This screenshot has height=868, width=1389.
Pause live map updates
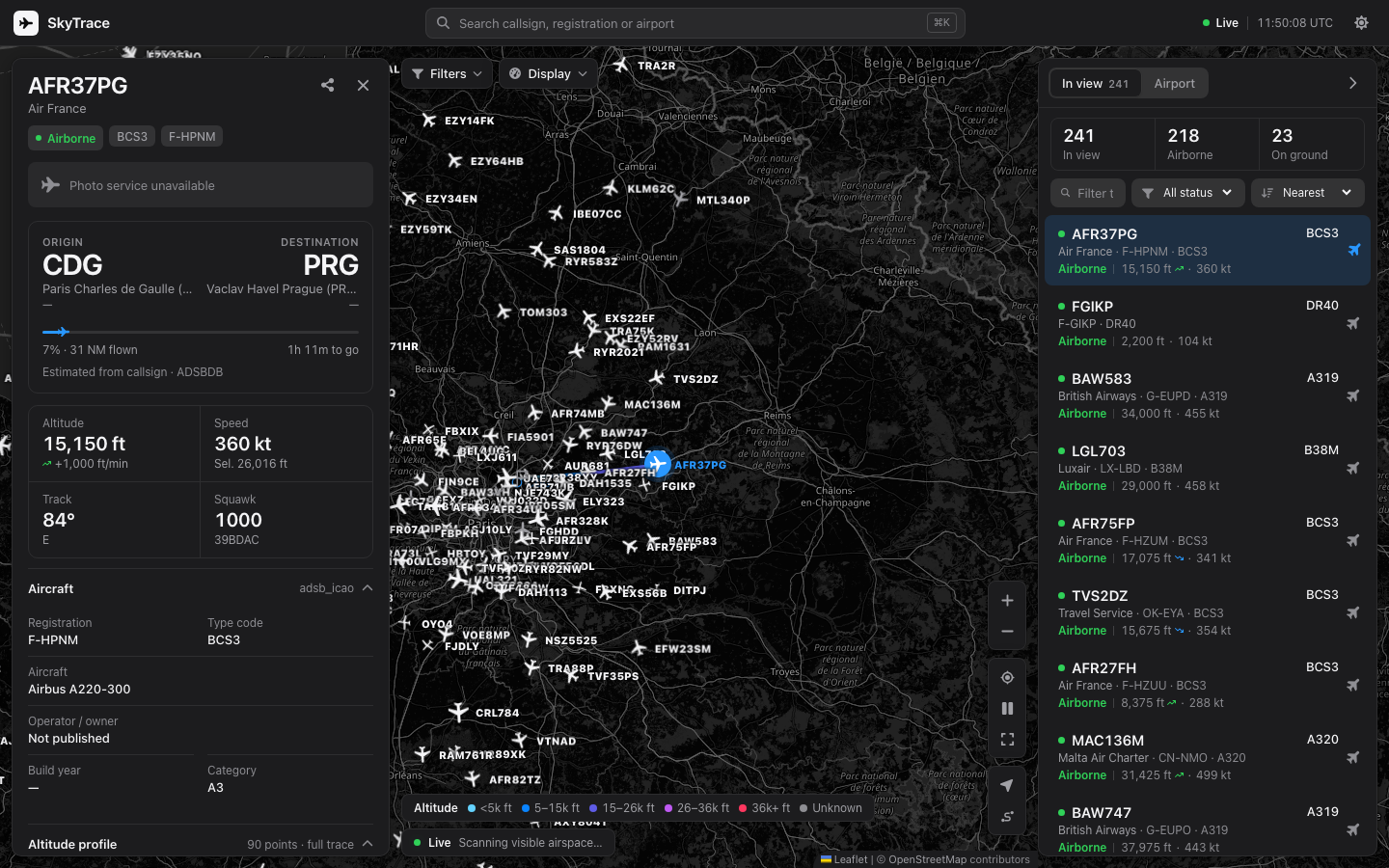[1007, 709]
